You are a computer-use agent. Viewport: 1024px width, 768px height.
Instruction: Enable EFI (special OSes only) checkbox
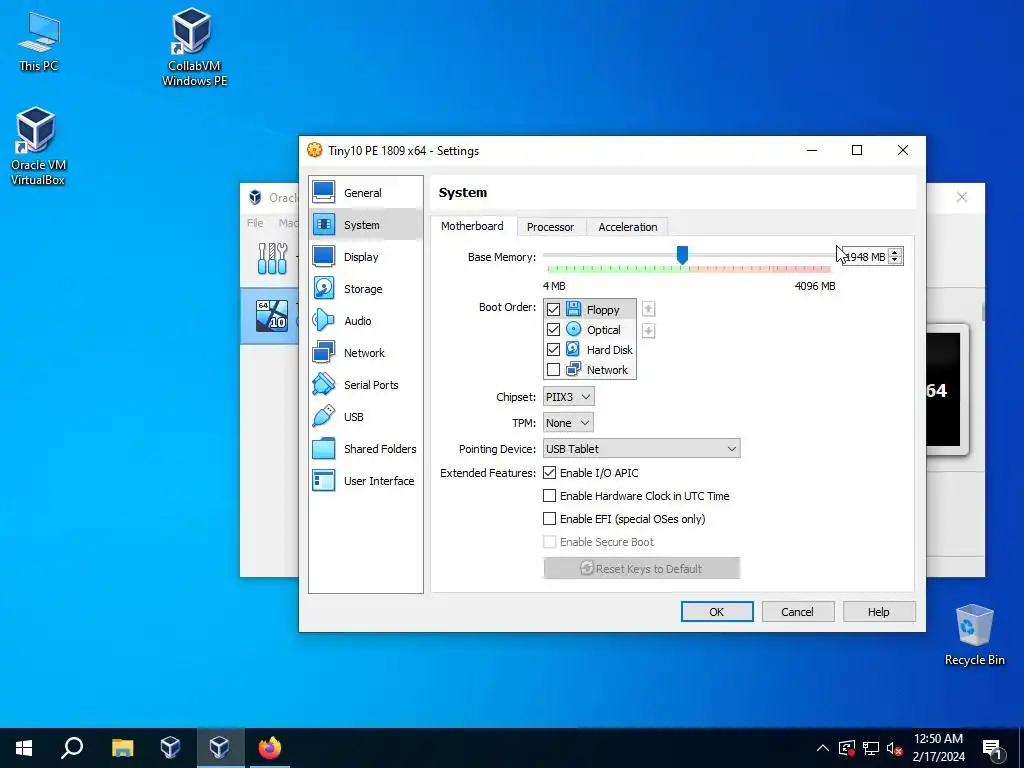point(550,519)
